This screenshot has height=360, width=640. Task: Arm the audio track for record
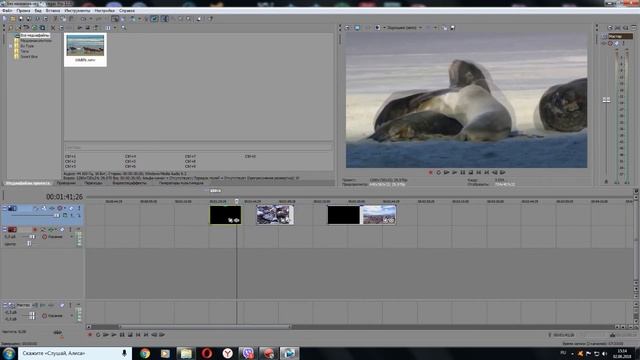coord(35,230)
